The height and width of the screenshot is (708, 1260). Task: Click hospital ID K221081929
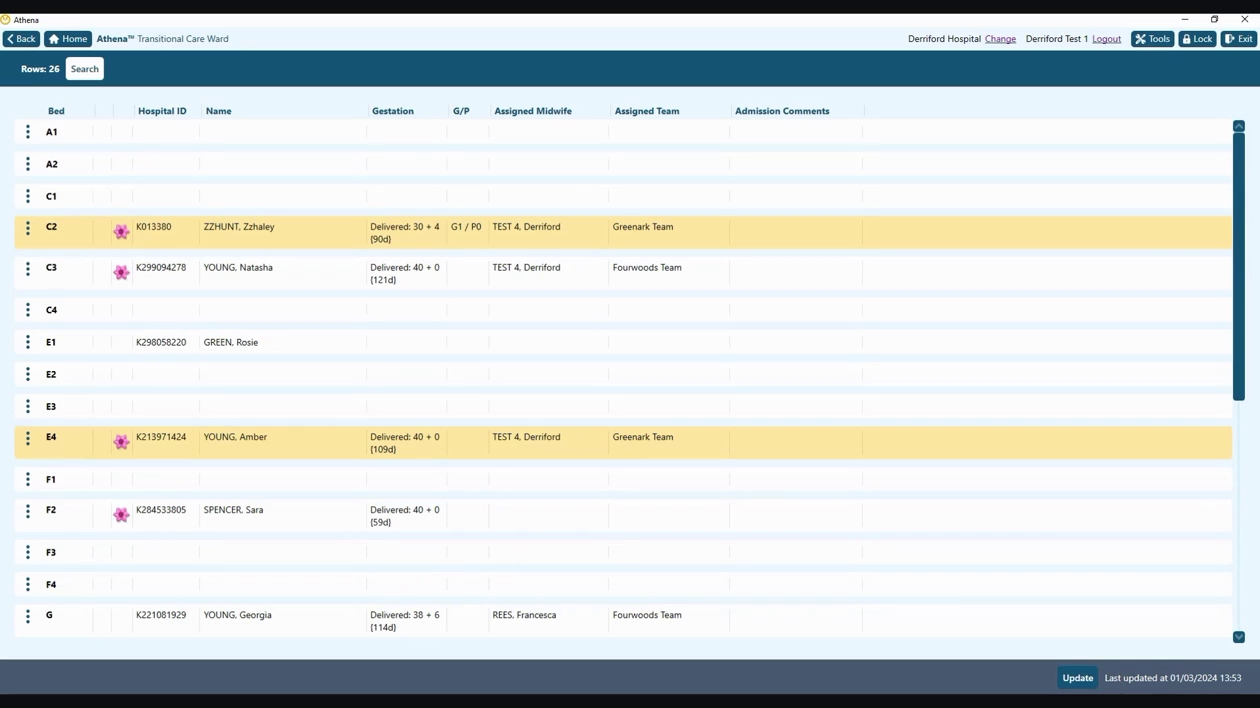(x=161, y=615)
